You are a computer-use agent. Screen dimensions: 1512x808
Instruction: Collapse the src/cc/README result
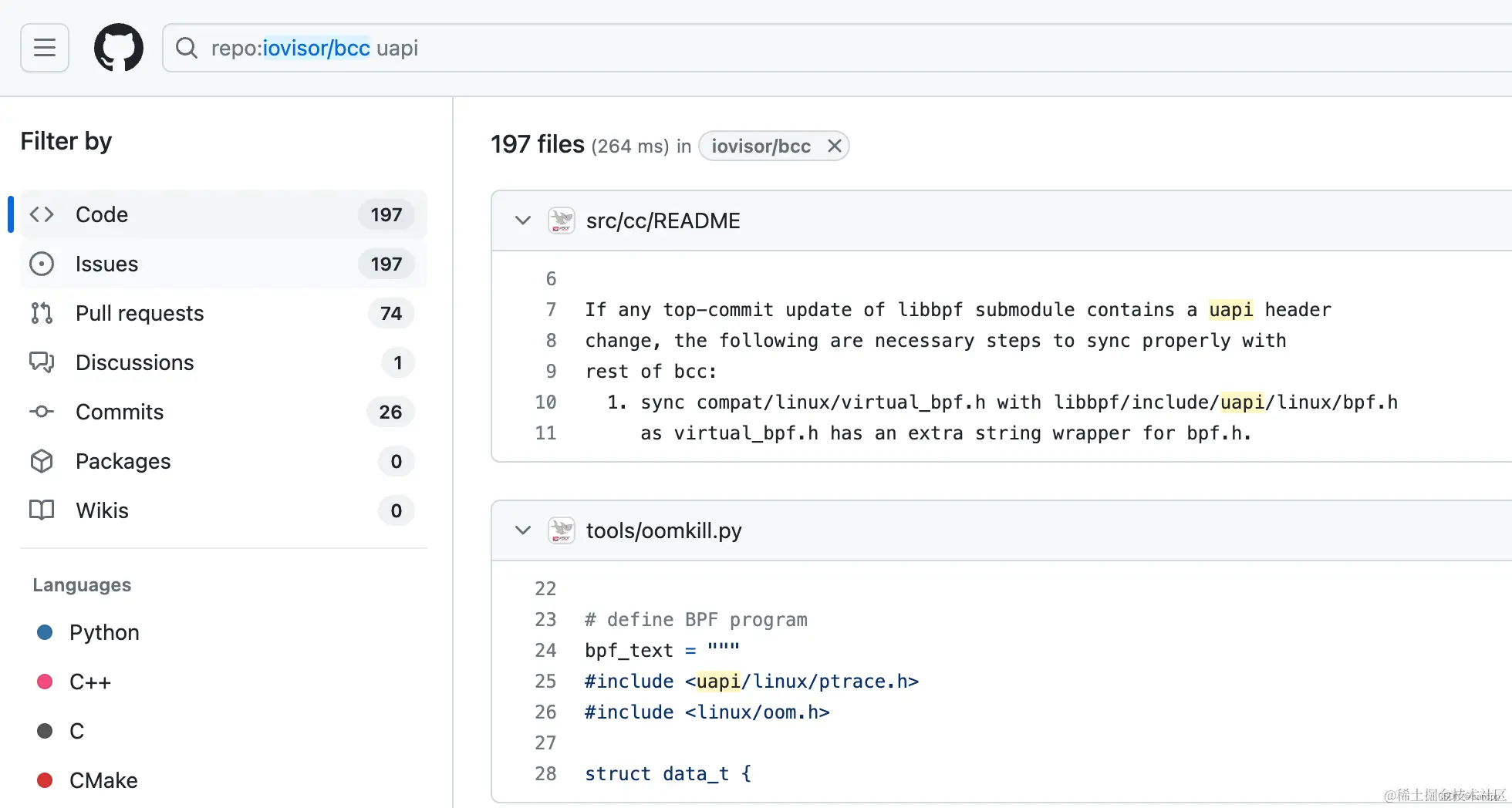523,221
